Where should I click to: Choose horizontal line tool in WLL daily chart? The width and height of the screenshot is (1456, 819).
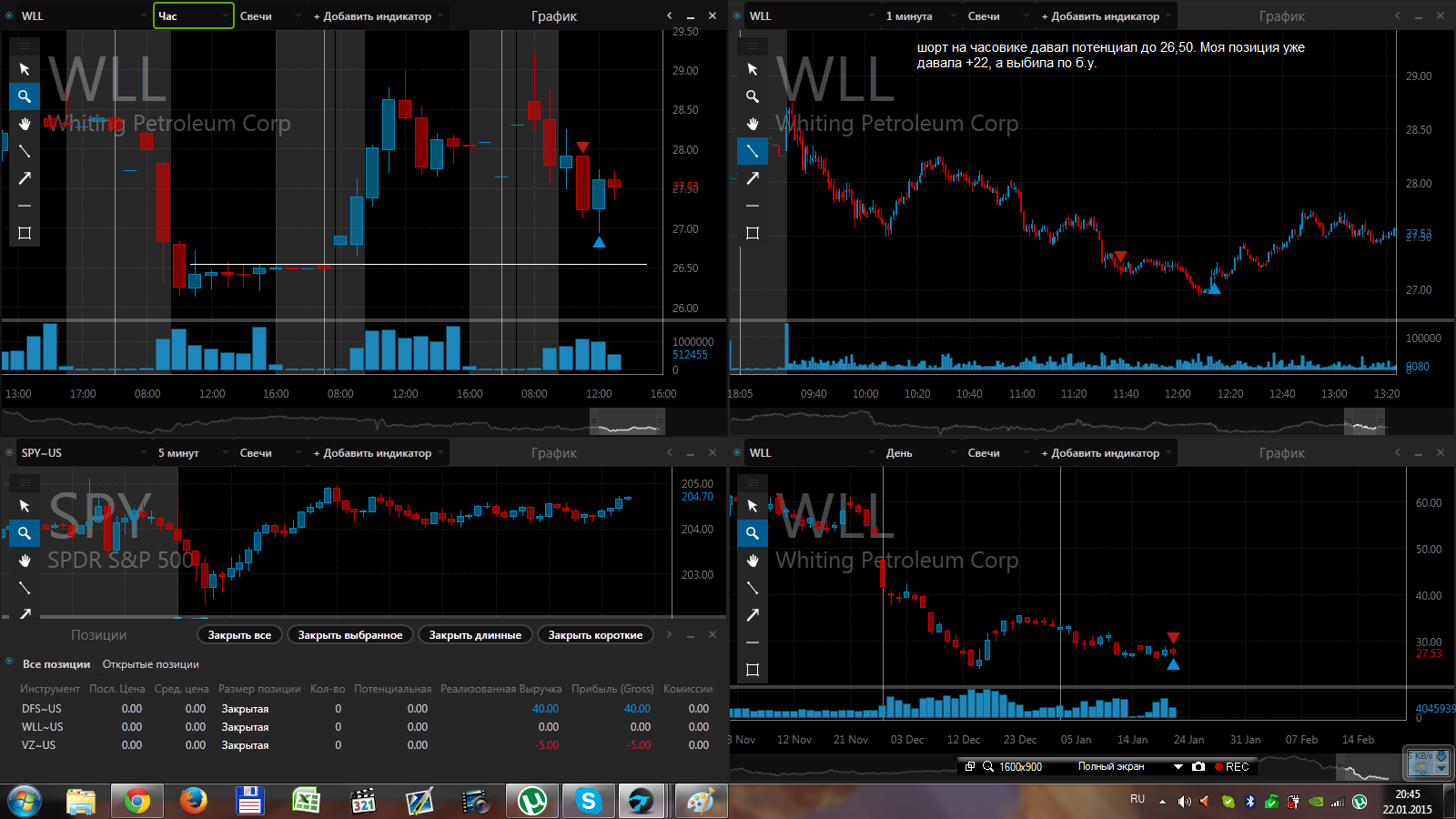[x=753, y=642]
